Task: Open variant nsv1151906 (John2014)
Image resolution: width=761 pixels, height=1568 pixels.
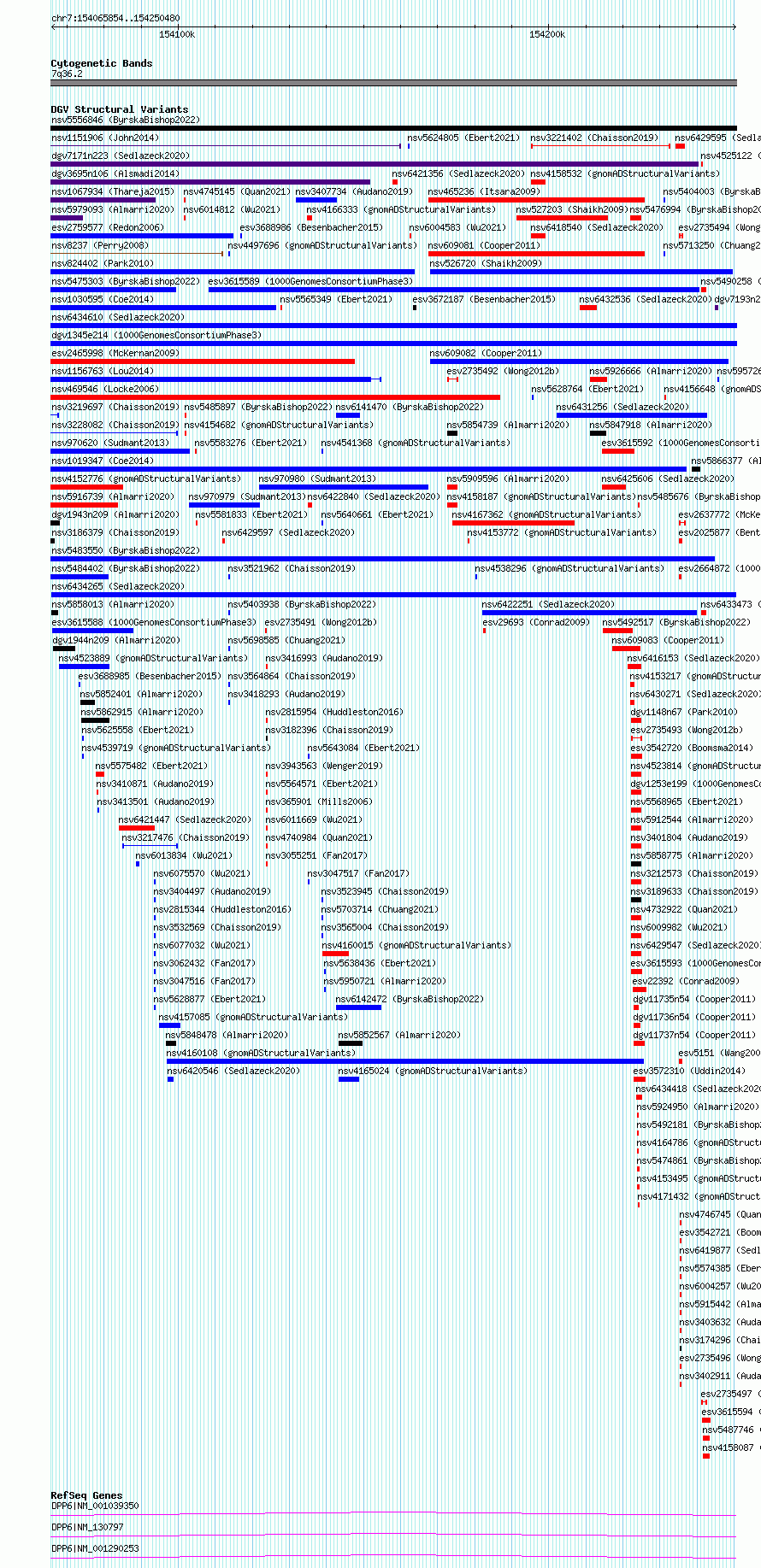Action: 105,138
